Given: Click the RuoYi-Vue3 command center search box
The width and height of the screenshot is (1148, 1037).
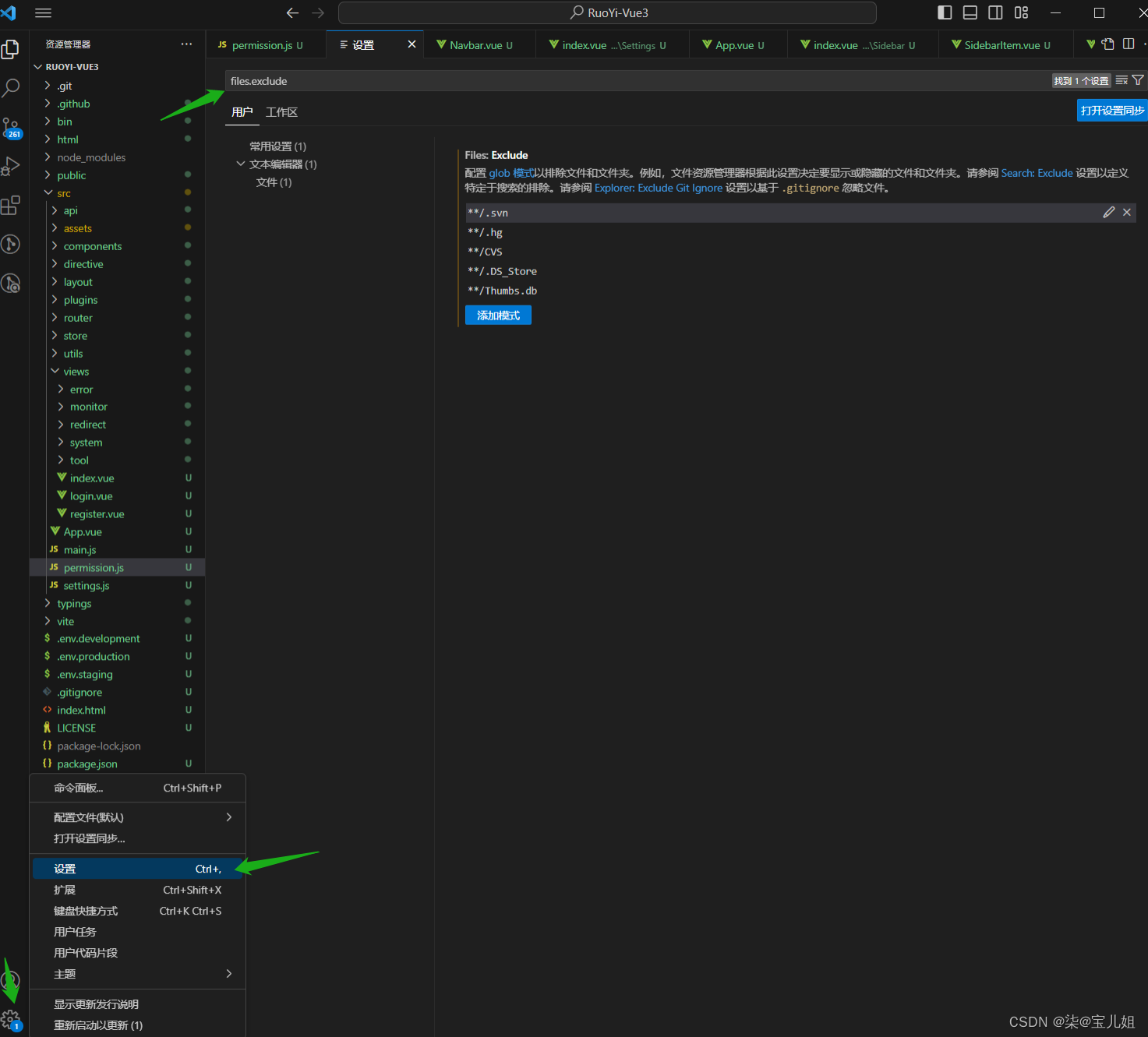Looking at the screenshot, I should click(x=607, y=13).
